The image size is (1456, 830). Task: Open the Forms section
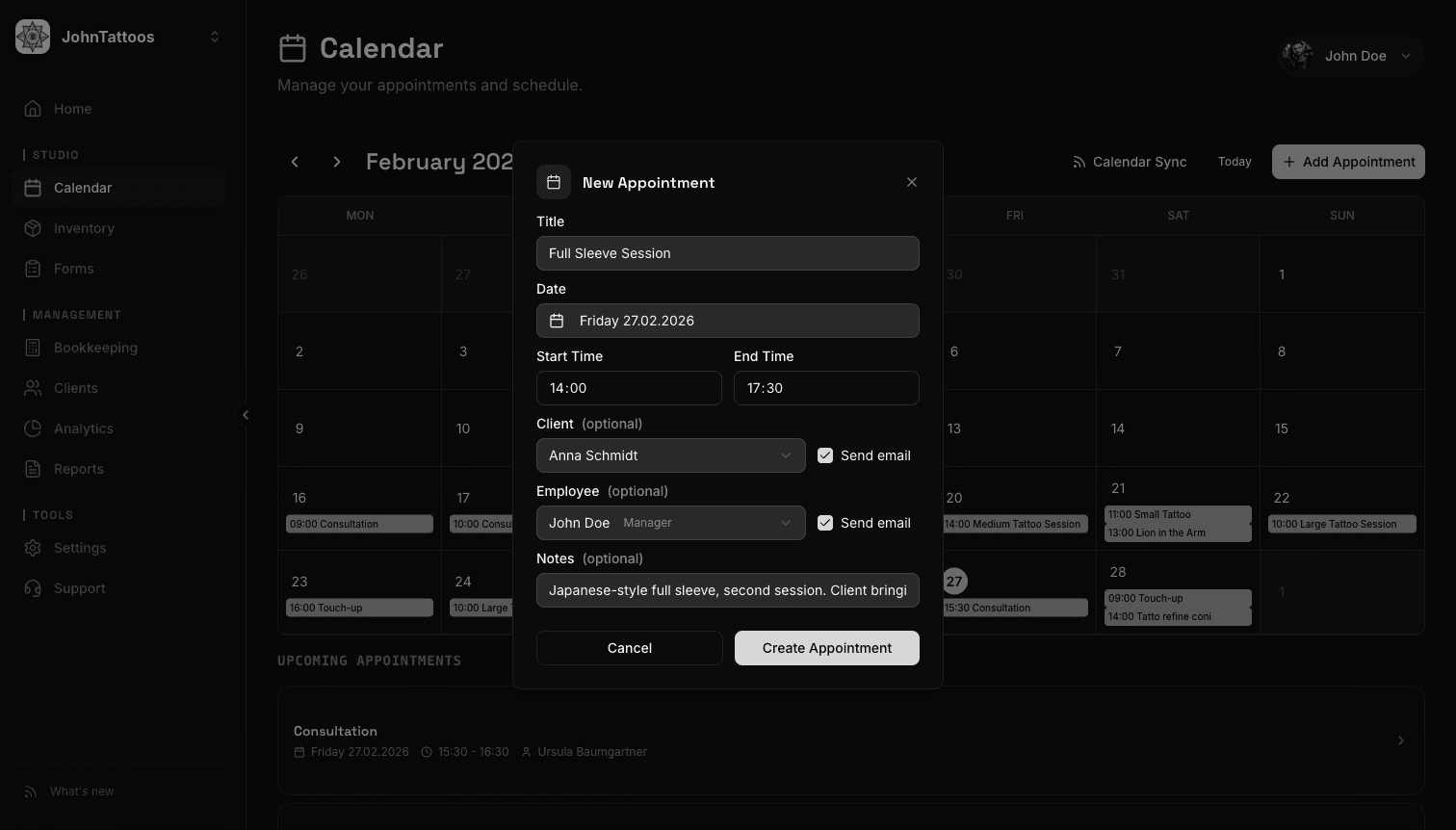[72, 269]
